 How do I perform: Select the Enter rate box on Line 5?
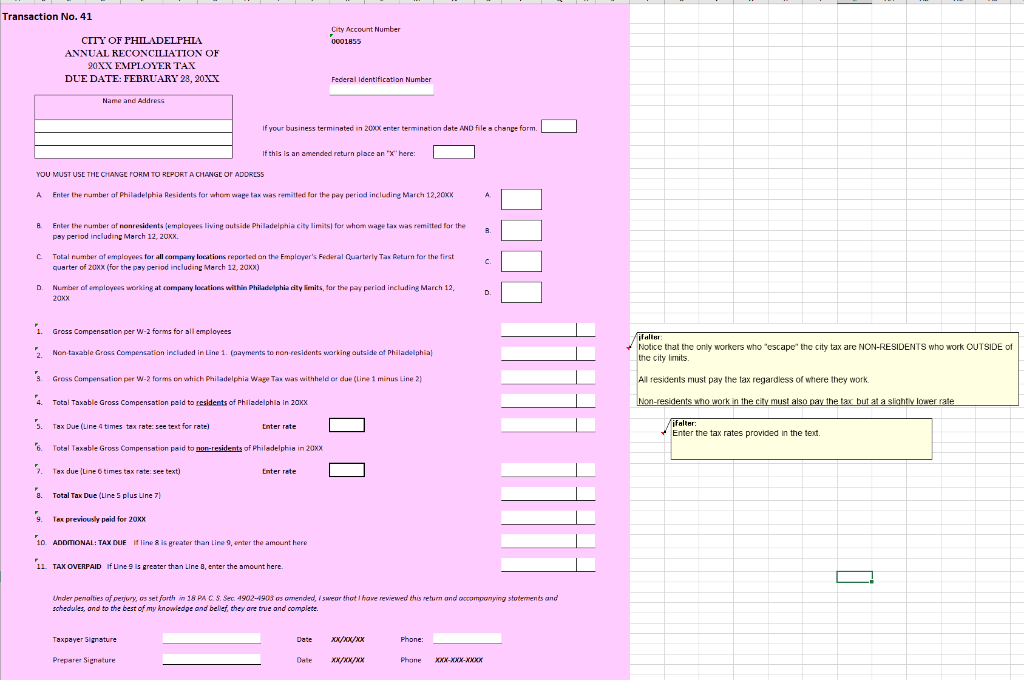[346, 424]
